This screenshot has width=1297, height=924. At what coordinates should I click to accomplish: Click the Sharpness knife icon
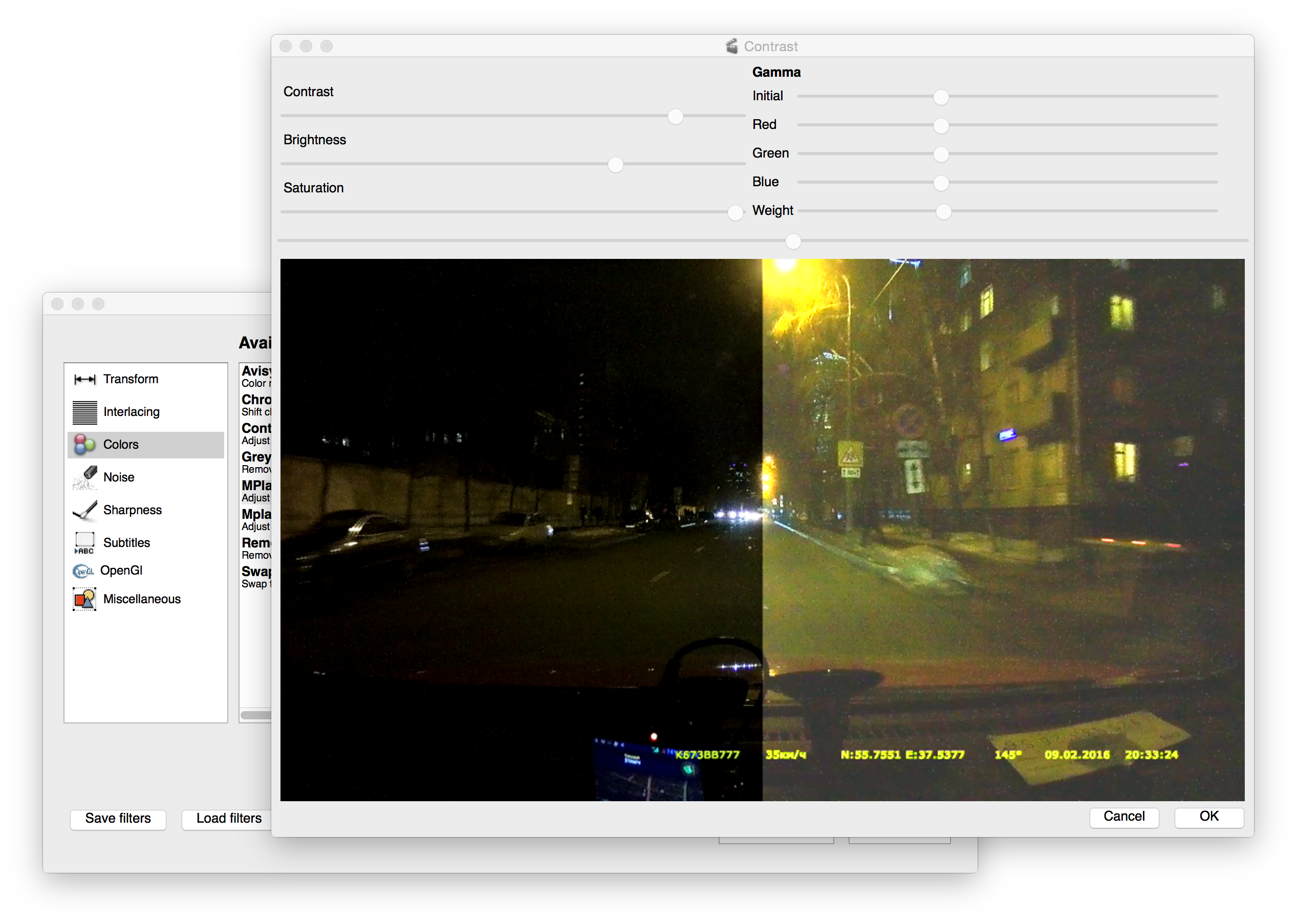tap(85, 511)
